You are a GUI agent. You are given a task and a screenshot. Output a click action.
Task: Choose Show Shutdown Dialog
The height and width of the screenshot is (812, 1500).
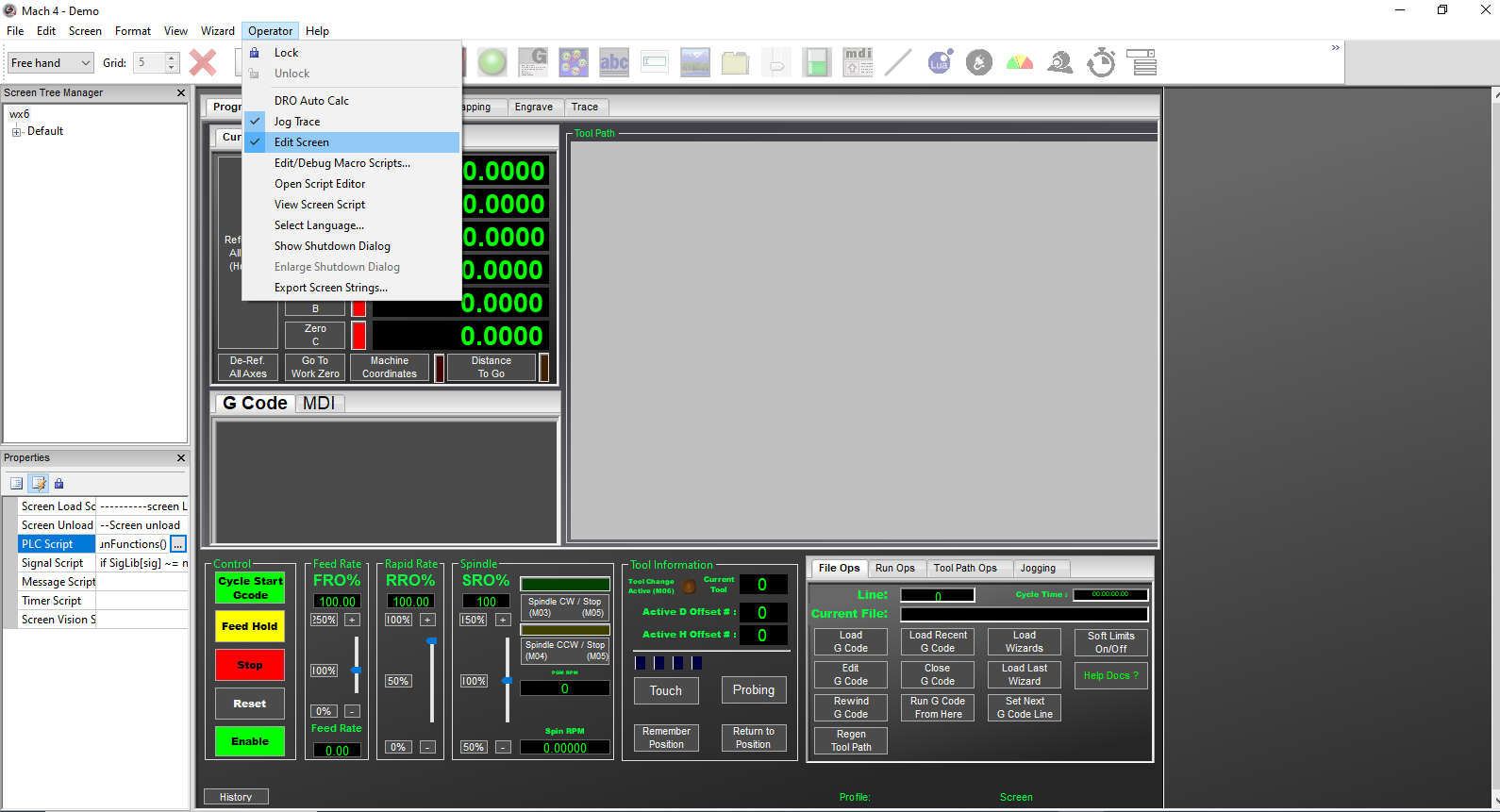point(352,246)
